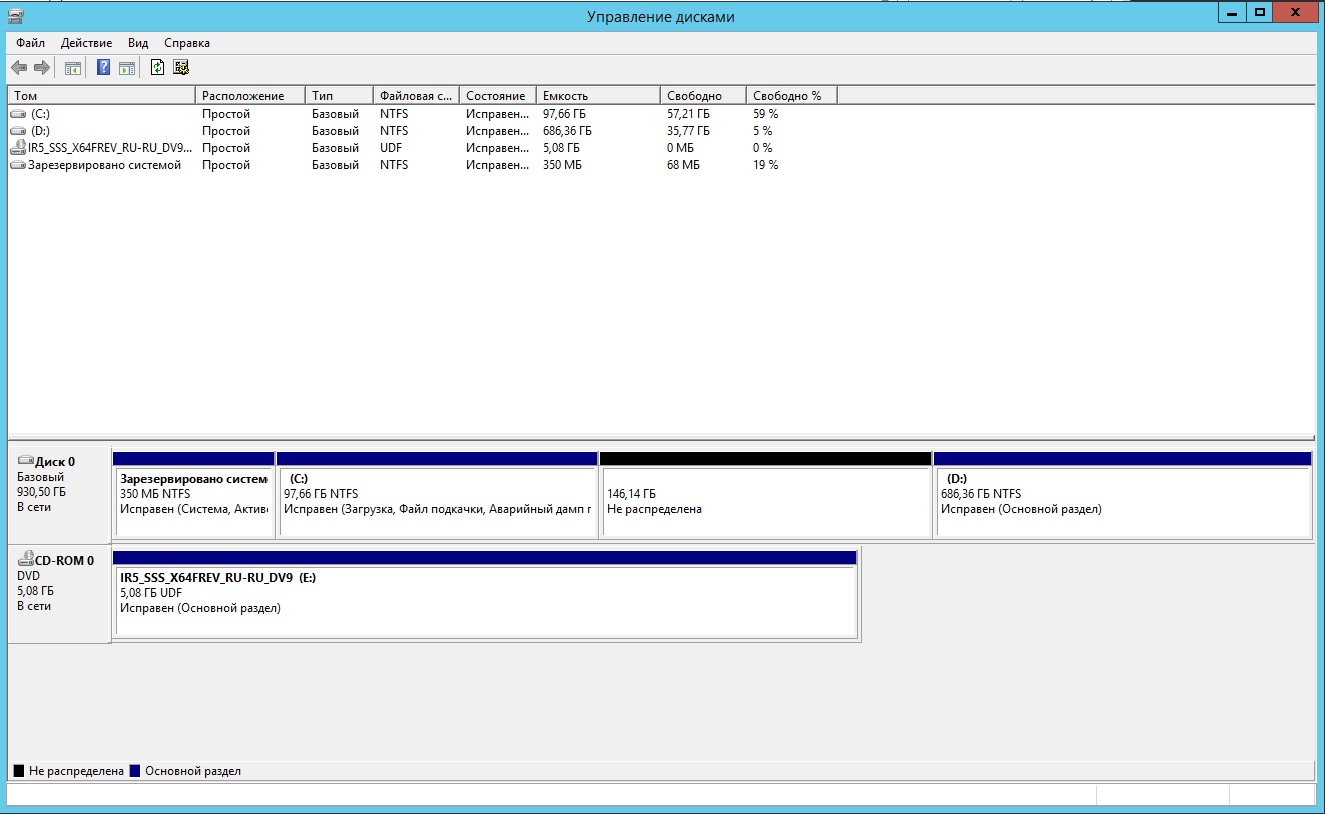The width and height of the screenshot is (1325, 814).
Task: Open the Файл menu
Action: (30, 43)
